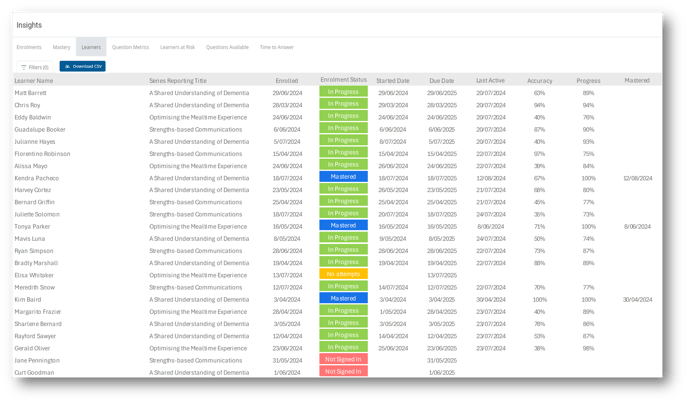Click Kendra Pacheco's blue Mastered status

pyautogui.click(x=343, y=177)
